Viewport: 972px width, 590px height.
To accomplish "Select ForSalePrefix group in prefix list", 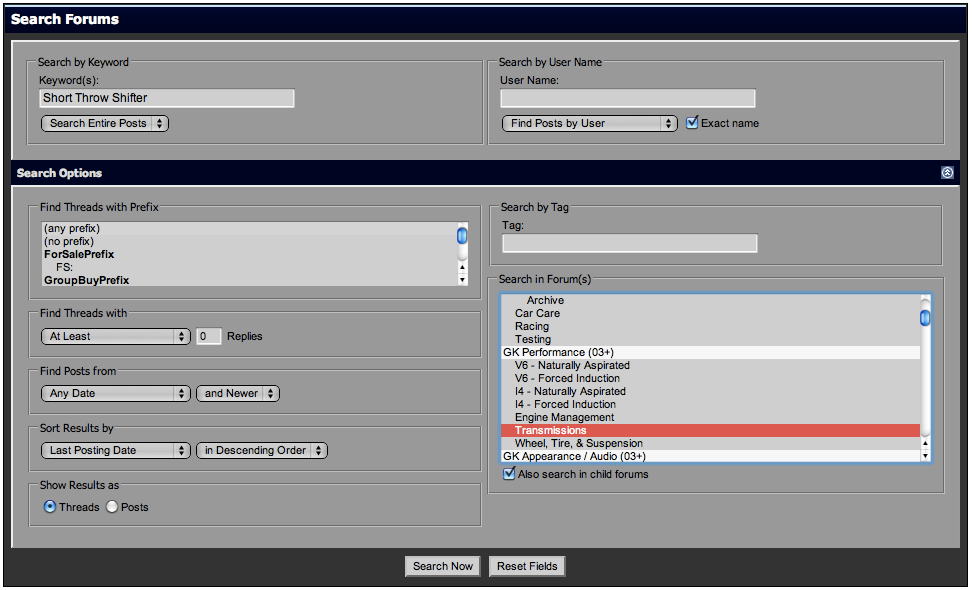I will (249, 255).
